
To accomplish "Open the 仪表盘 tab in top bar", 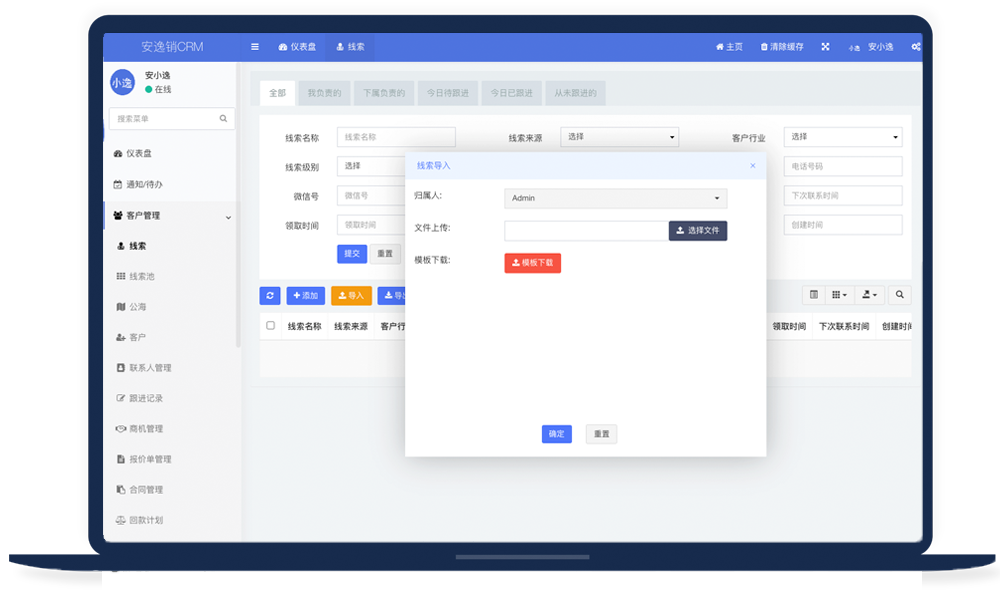I will [297, 47].
